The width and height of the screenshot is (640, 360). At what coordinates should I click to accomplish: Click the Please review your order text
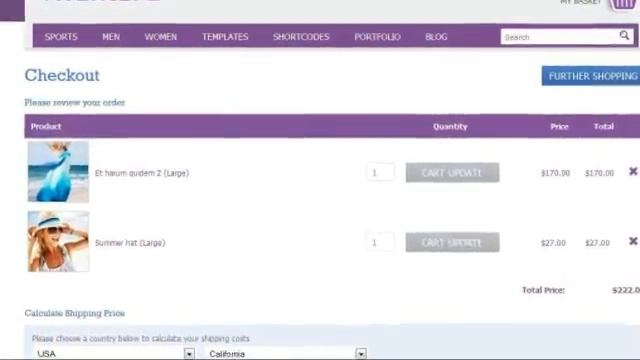75,102
